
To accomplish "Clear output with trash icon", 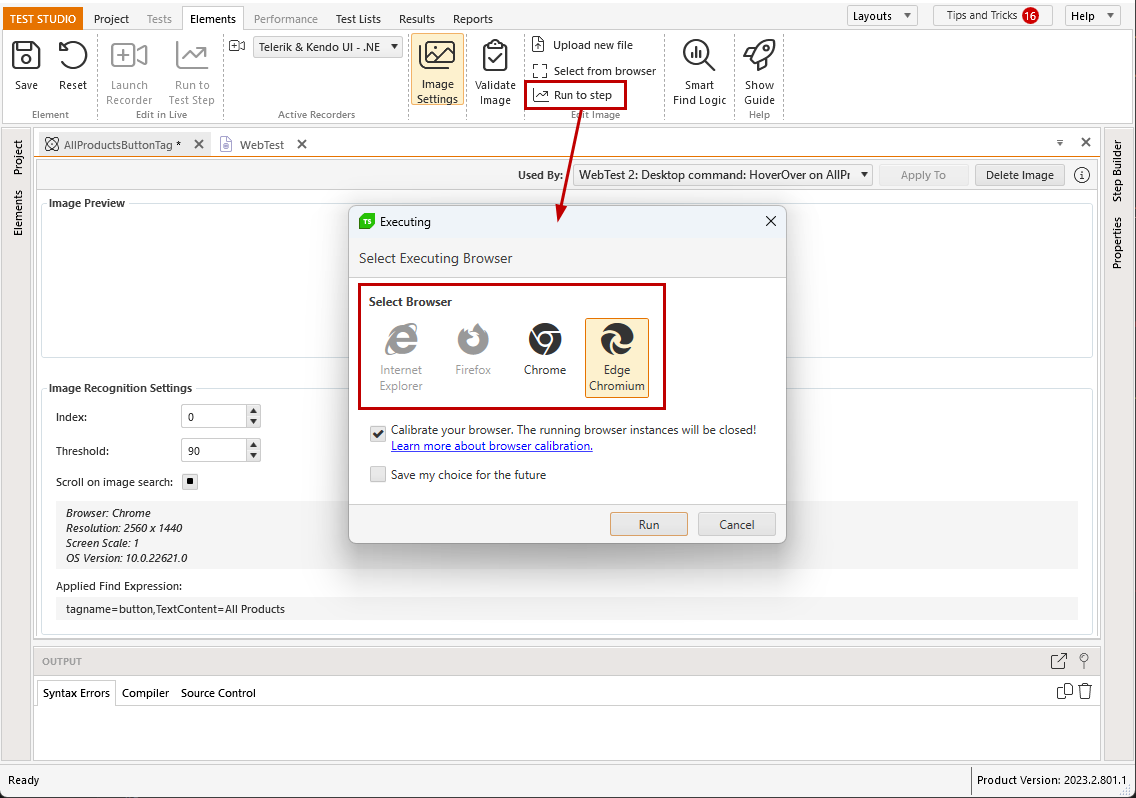I will 1085,691.
